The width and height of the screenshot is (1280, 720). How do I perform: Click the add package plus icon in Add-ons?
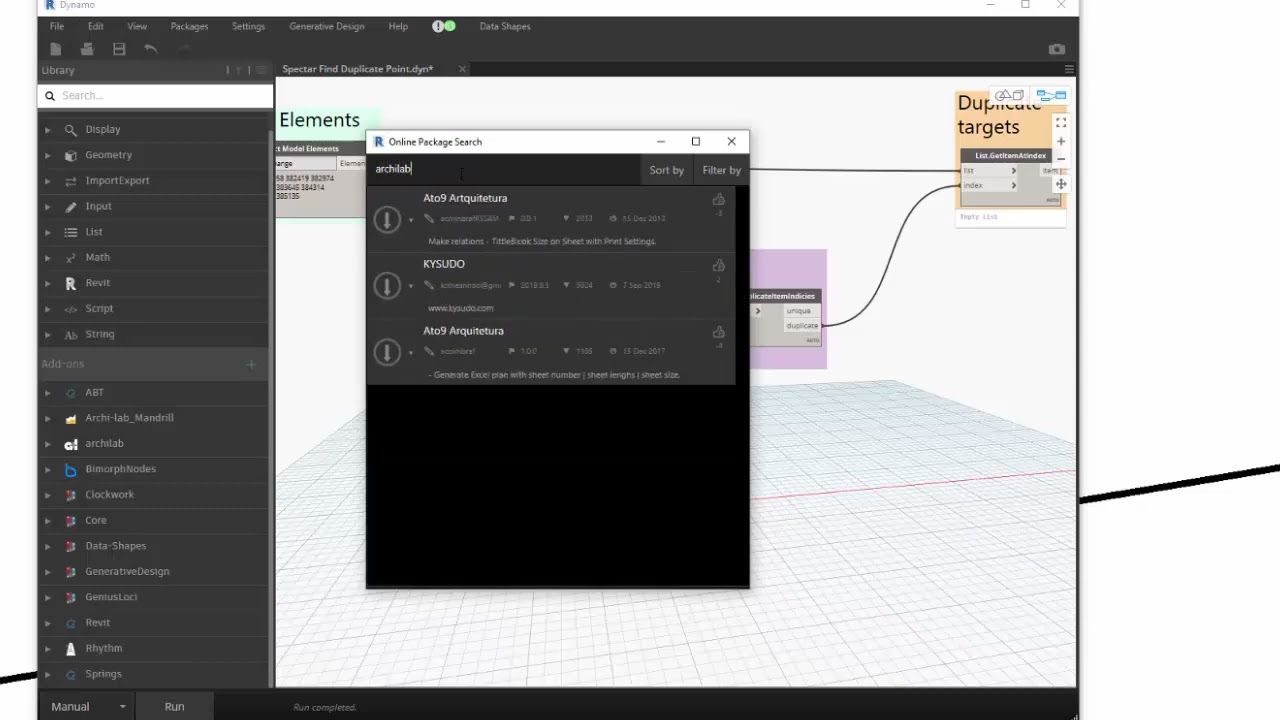(251, 364)
